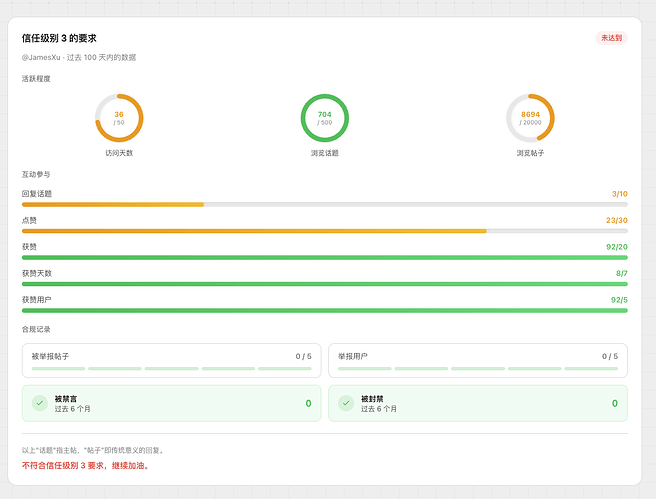Click the 互动参与 section heading
This screenshot has height=499, width=656.
36,174
